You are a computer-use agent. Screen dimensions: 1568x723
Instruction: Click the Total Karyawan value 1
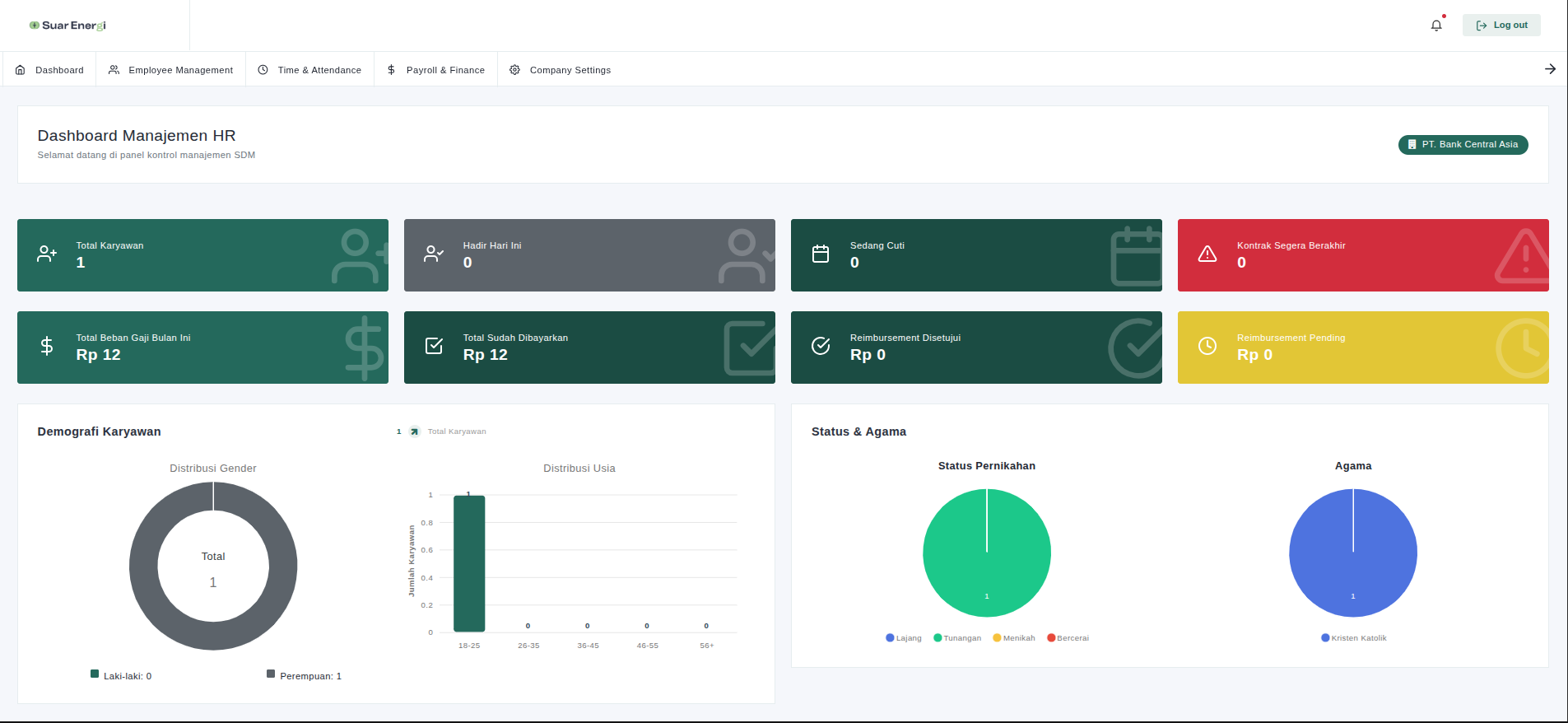(81, 263)
